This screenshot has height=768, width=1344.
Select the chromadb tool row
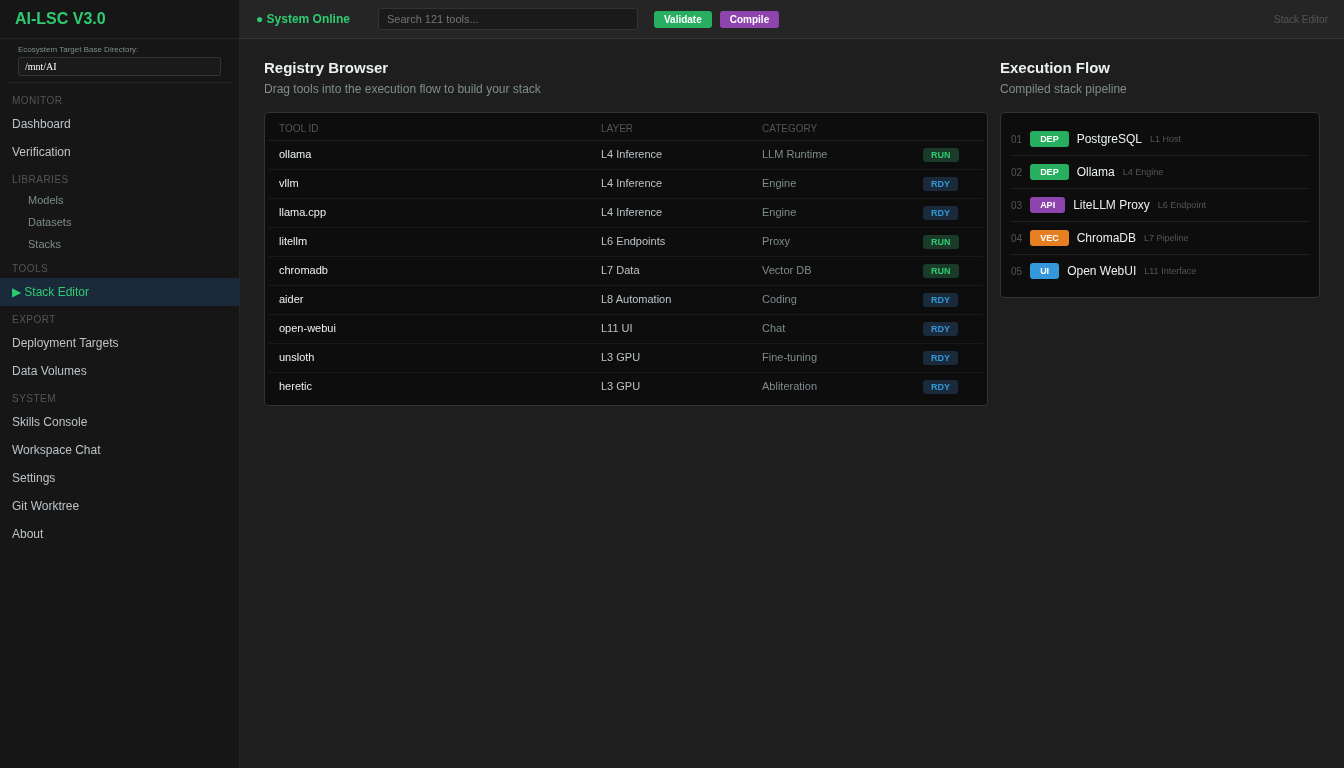click(x=626, y=271)
